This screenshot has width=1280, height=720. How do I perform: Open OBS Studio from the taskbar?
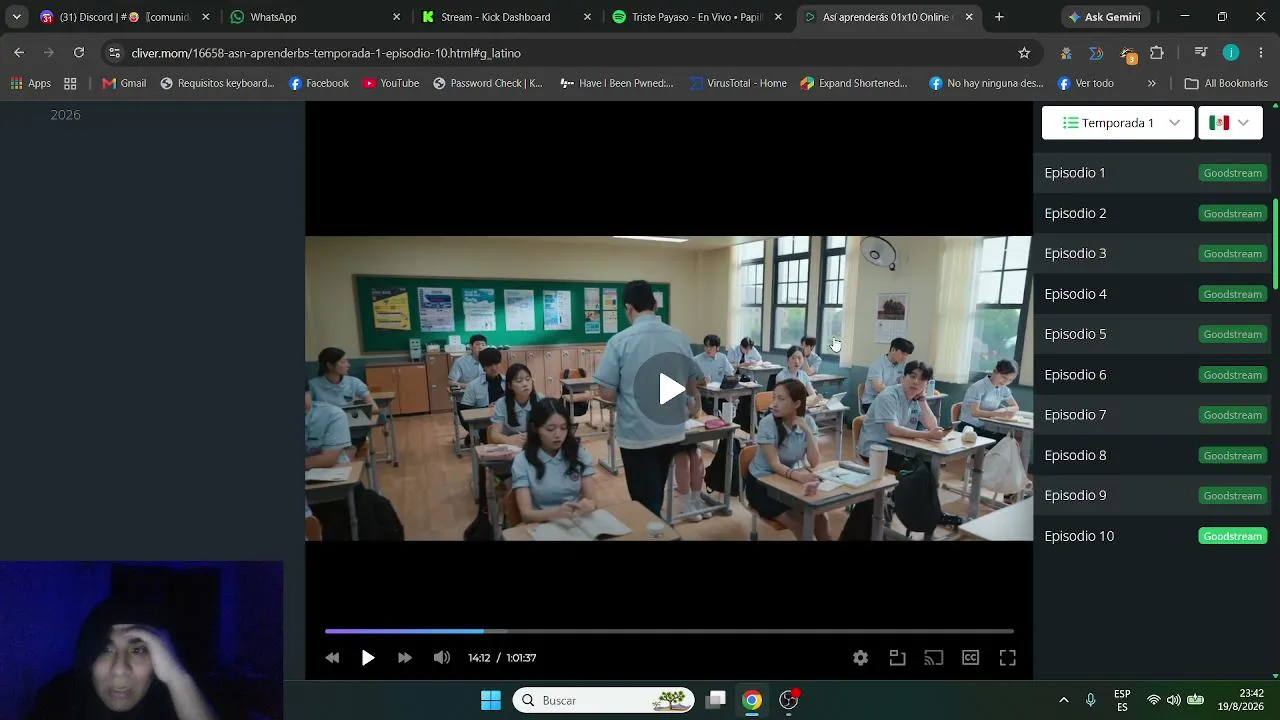(x=789, y=700)
